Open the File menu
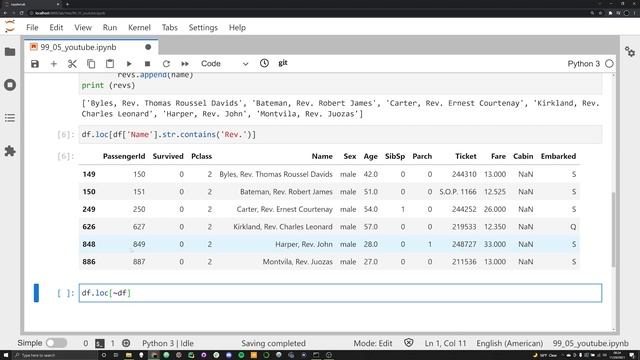The image size is (640, 360). click(x=32, y=27)
